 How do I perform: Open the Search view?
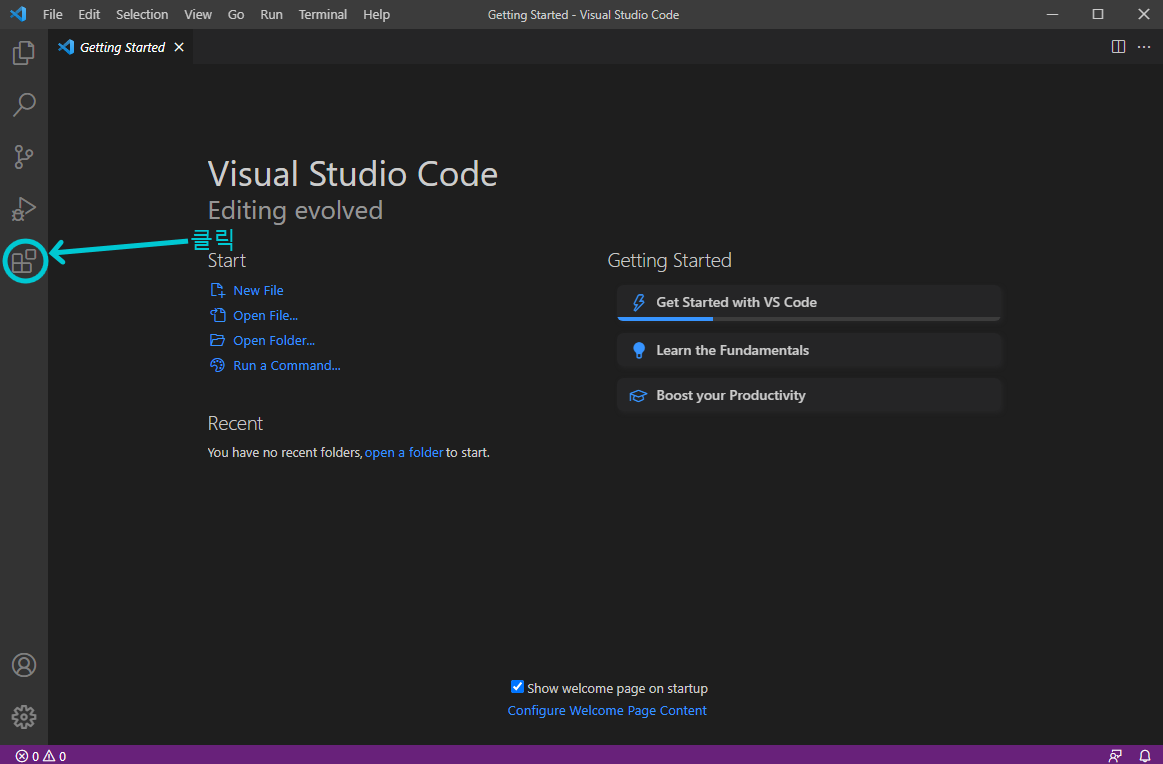[24, 105]
